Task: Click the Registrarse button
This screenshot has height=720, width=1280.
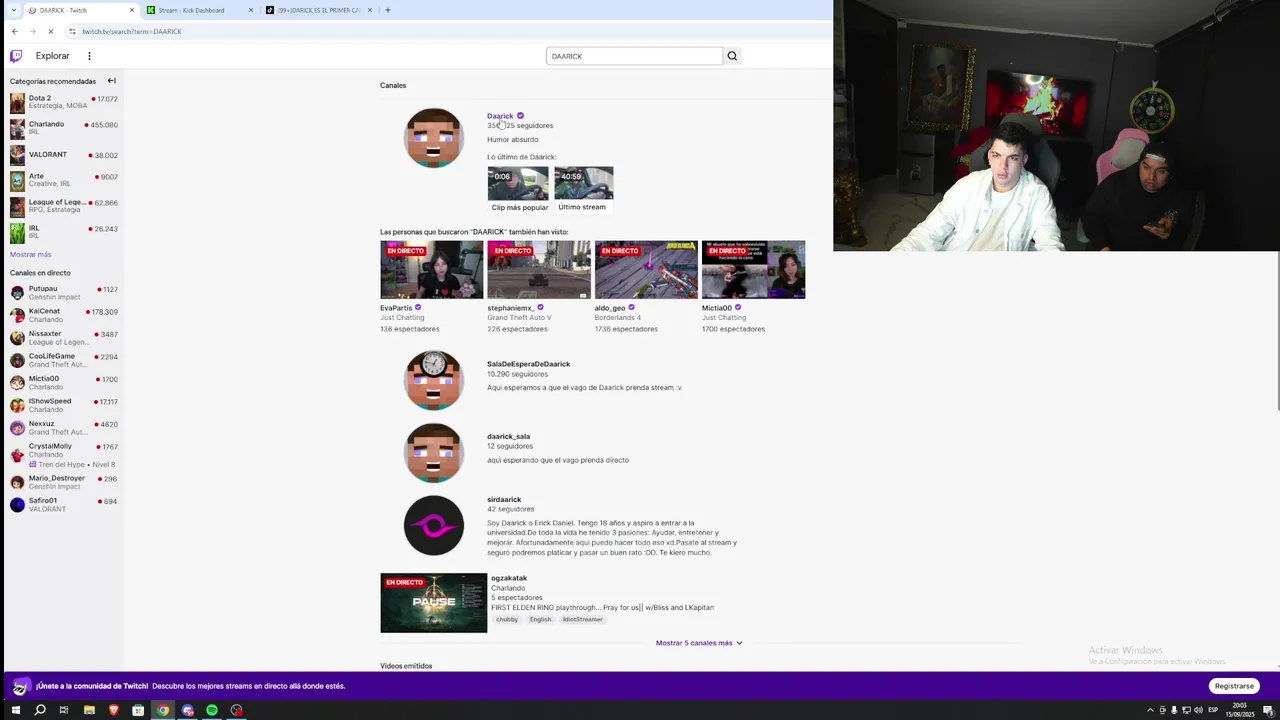Action: (x=1234, y=686)
